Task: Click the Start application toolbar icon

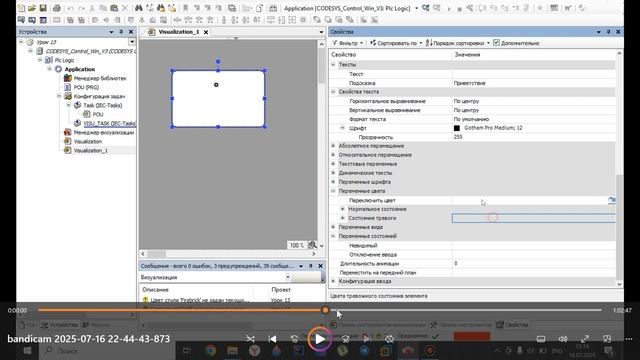Action: 449,9
